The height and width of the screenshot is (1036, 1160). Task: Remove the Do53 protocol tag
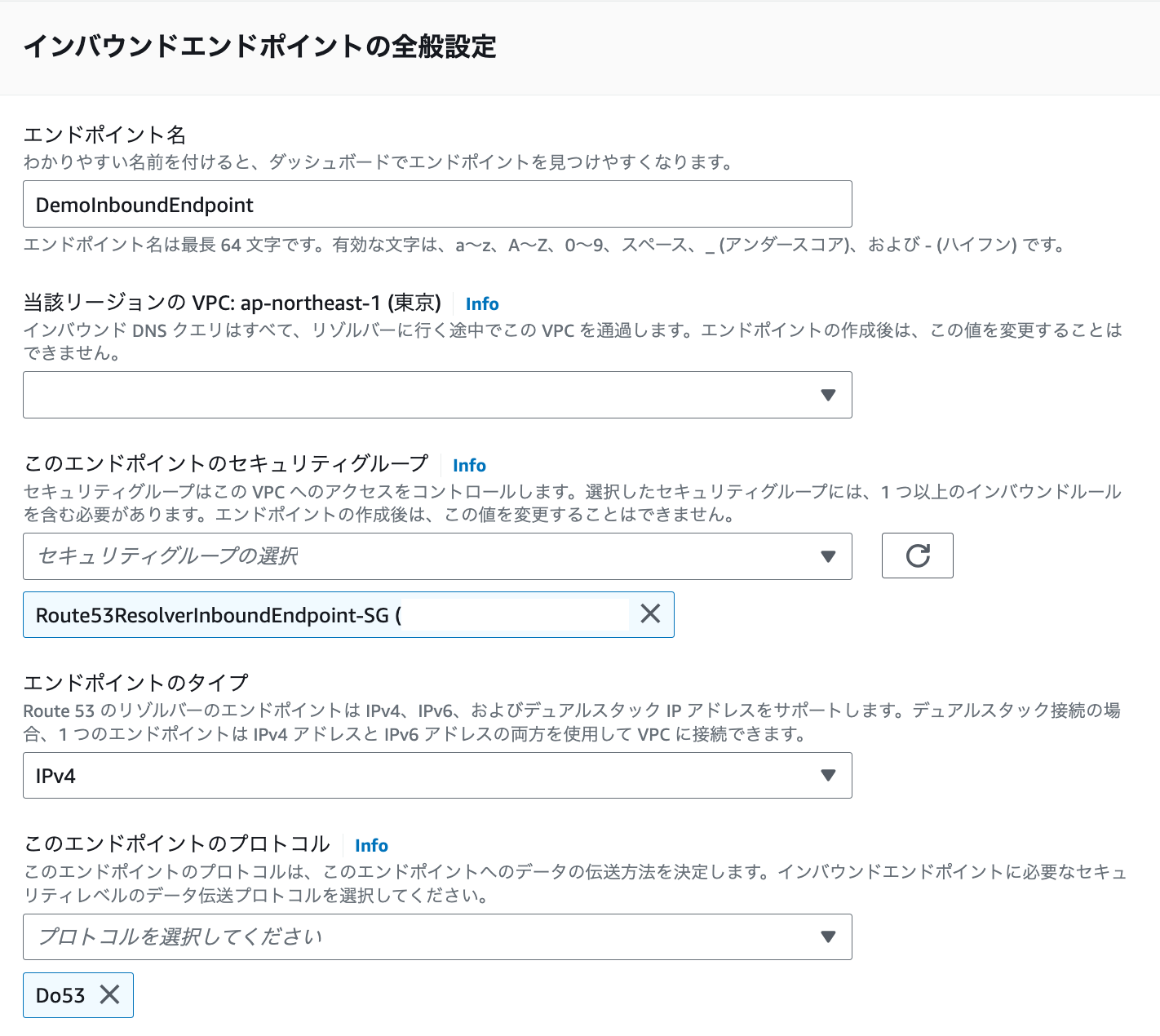point(109,994)
